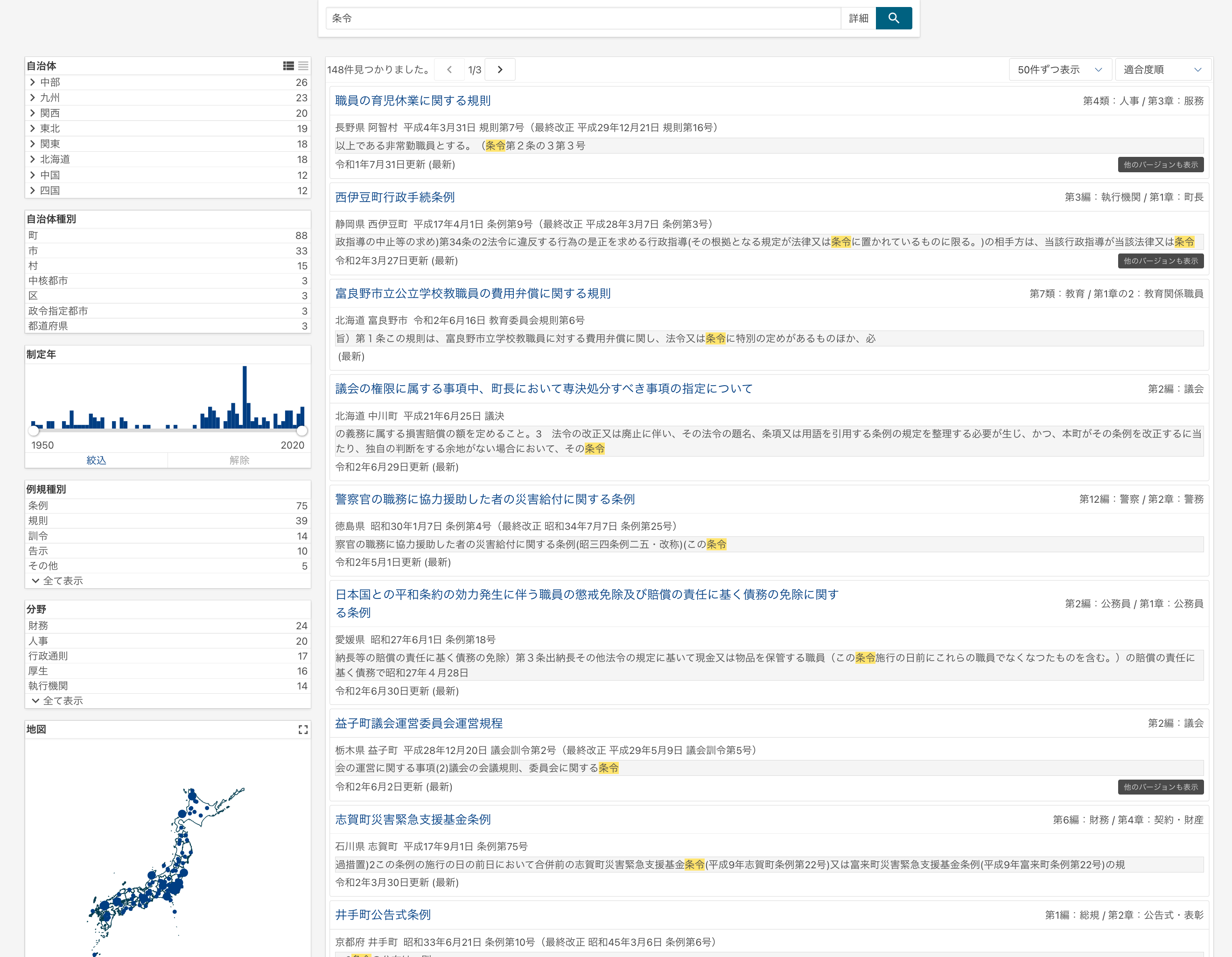Screen dimensions: 1232x957
Task: Open 議会の権限に属する事項中 result link
Action: 544,389
